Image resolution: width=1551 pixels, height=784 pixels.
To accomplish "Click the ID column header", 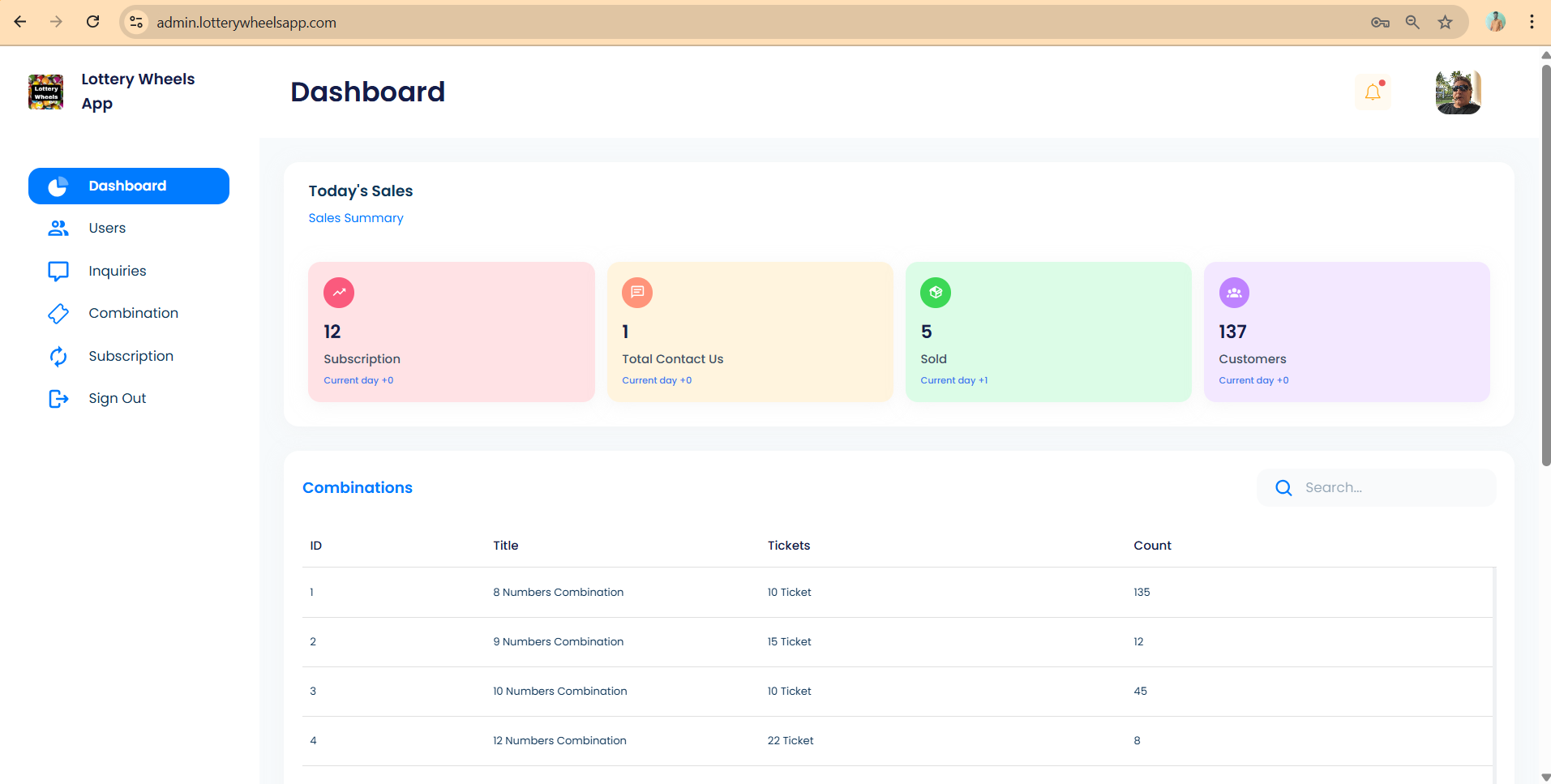I will coord(316,546).
